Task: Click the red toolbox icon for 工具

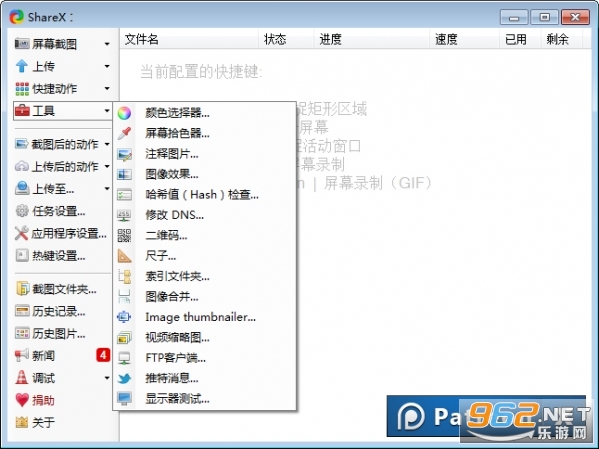Action: (22, 111)
